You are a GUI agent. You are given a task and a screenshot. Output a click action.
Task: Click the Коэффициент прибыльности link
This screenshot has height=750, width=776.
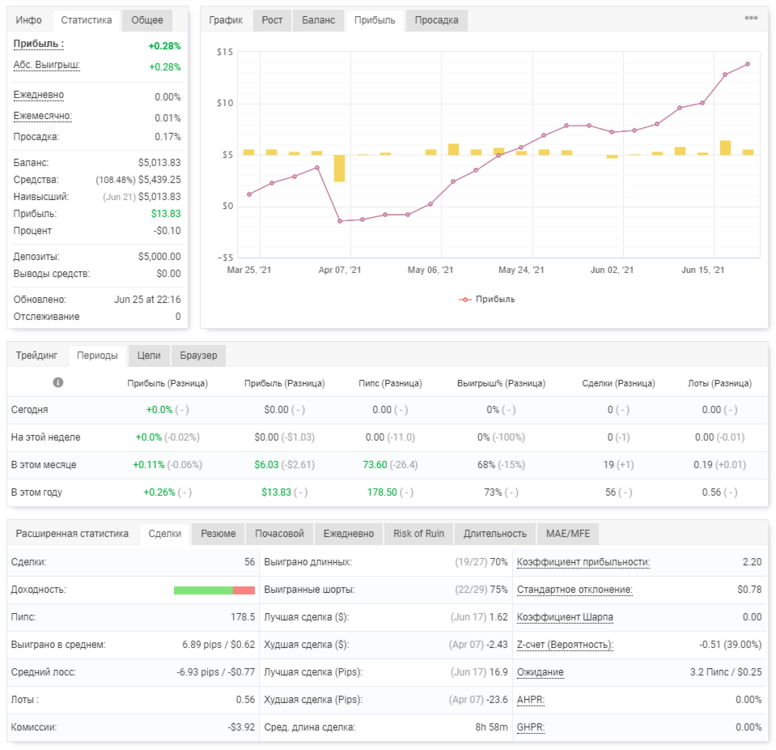tap(583, 562)
